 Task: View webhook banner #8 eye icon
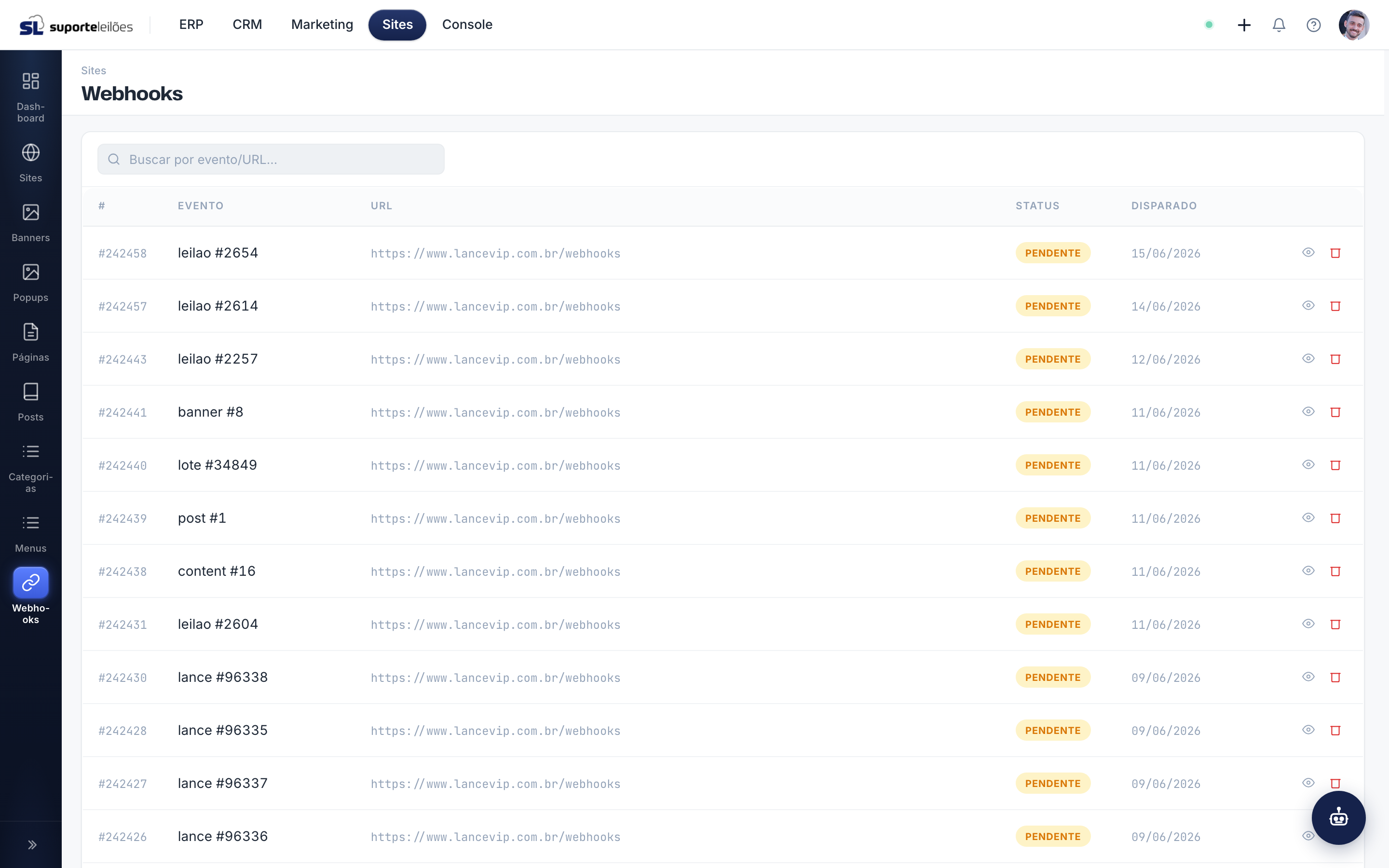[x=1308, y=412]
